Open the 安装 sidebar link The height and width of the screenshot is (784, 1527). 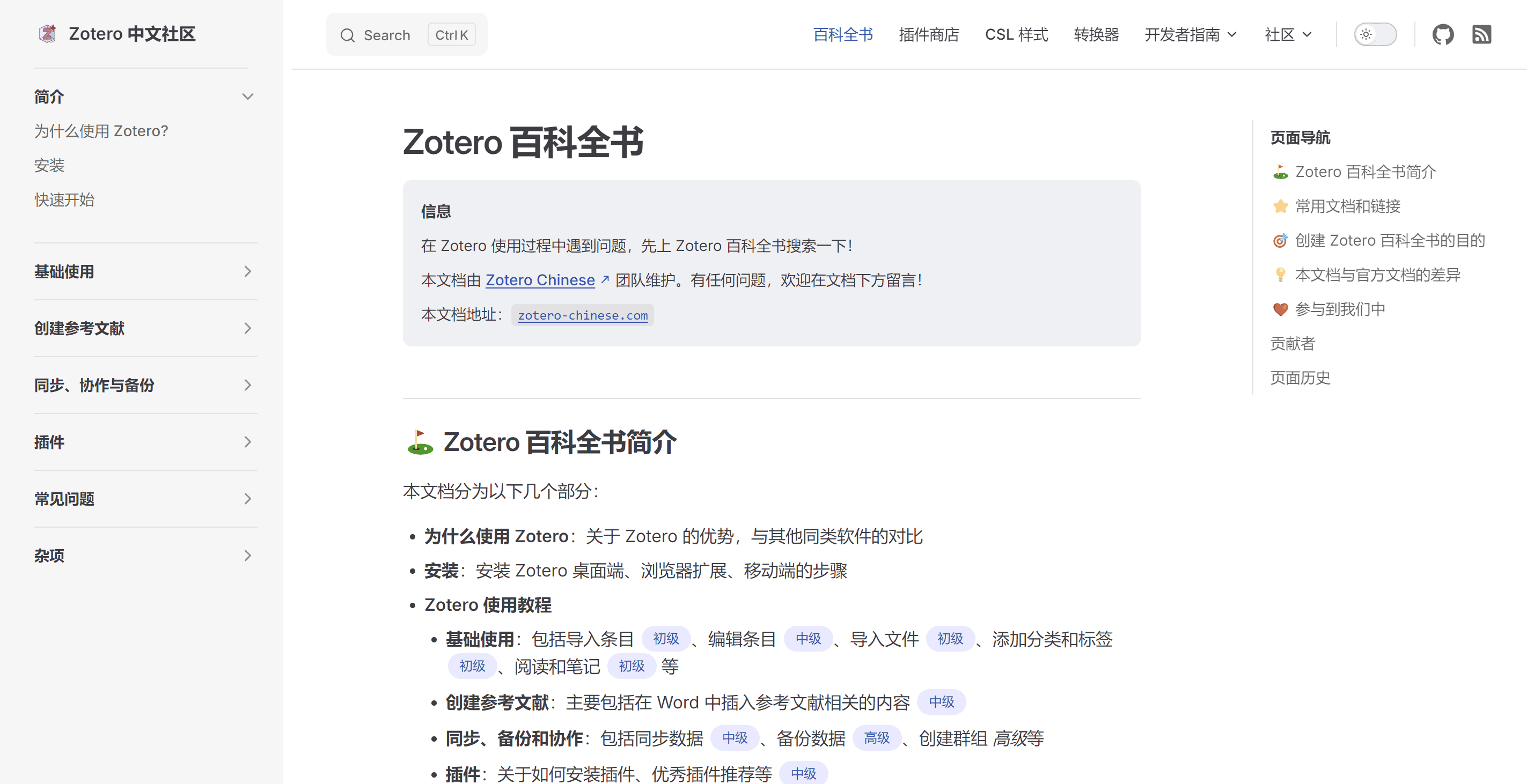coord(49,165)
